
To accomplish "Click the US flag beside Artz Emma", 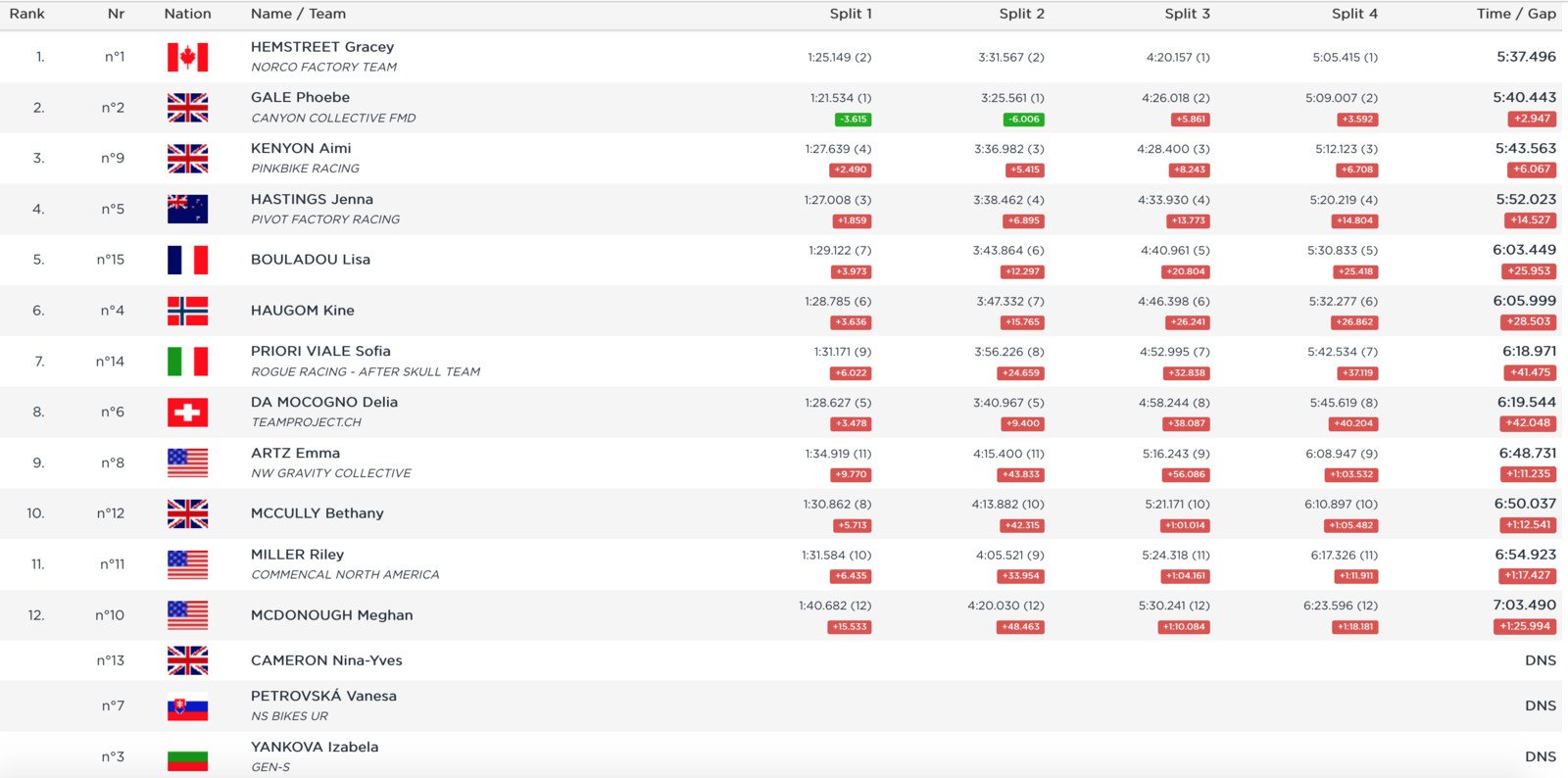I will 187,462.
